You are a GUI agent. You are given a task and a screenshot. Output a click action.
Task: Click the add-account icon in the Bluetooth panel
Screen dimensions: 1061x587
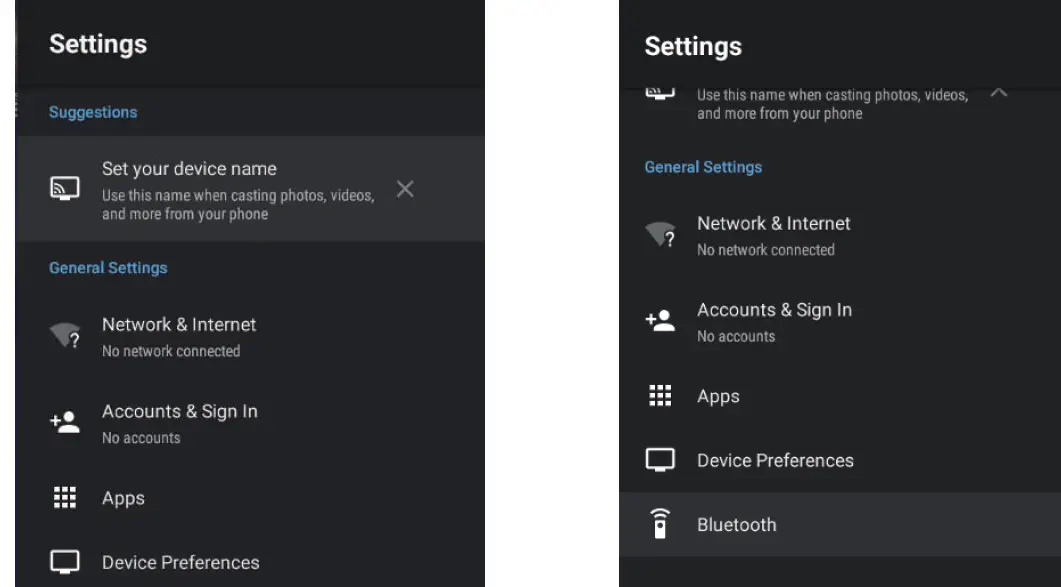[x=660, y=321]
